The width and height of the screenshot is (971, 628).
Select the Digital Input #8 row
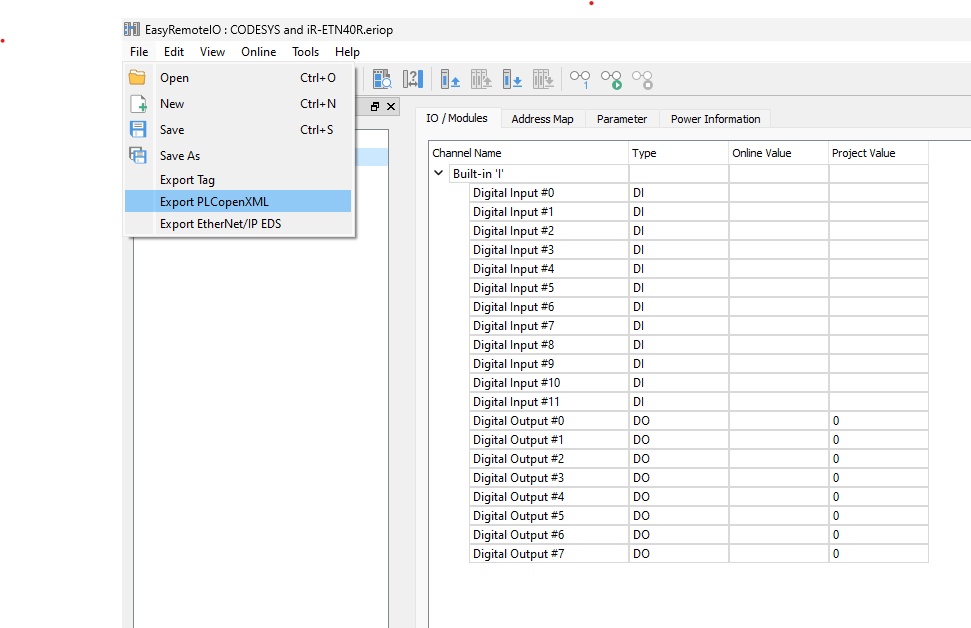(699, 345)
